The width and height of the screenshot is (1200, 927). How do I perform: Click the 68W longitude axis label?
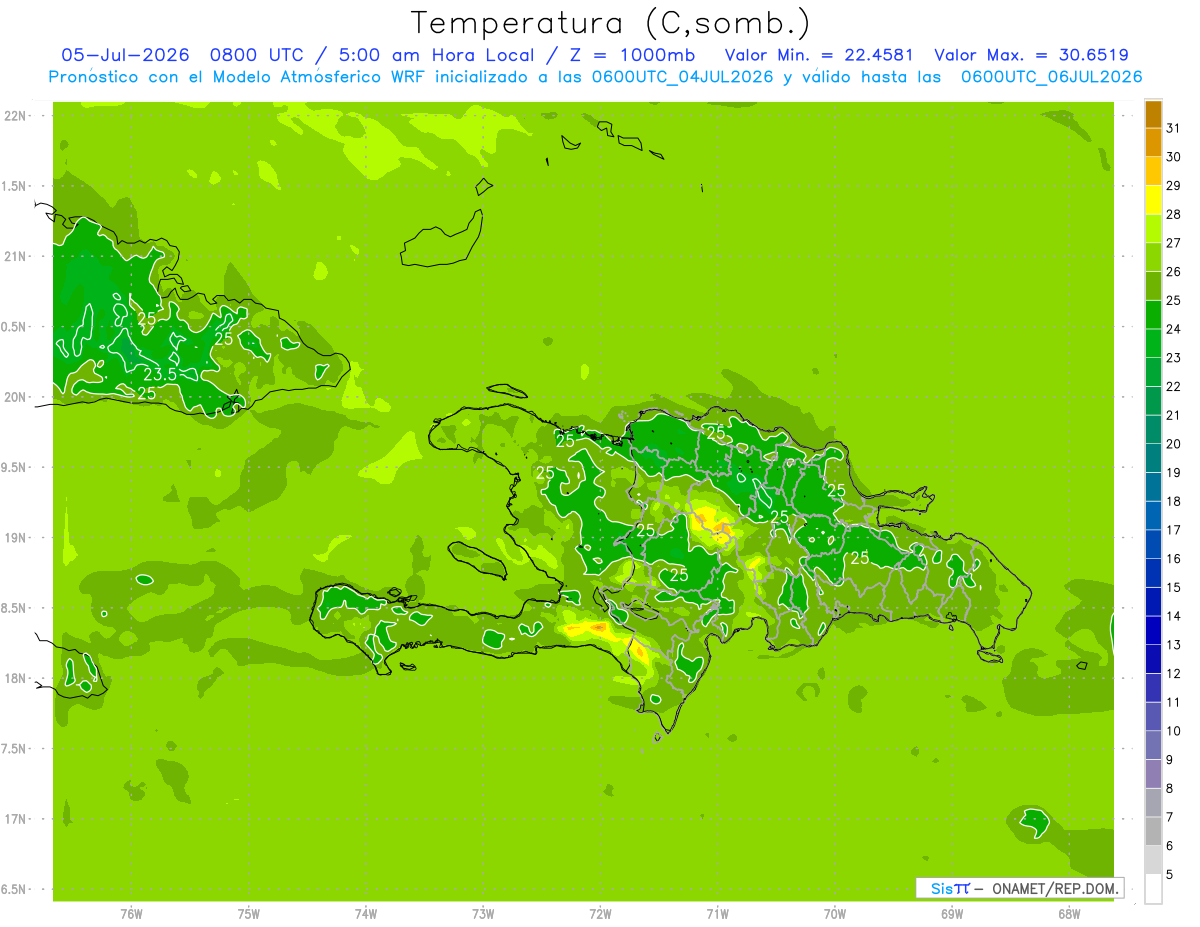1068,913
